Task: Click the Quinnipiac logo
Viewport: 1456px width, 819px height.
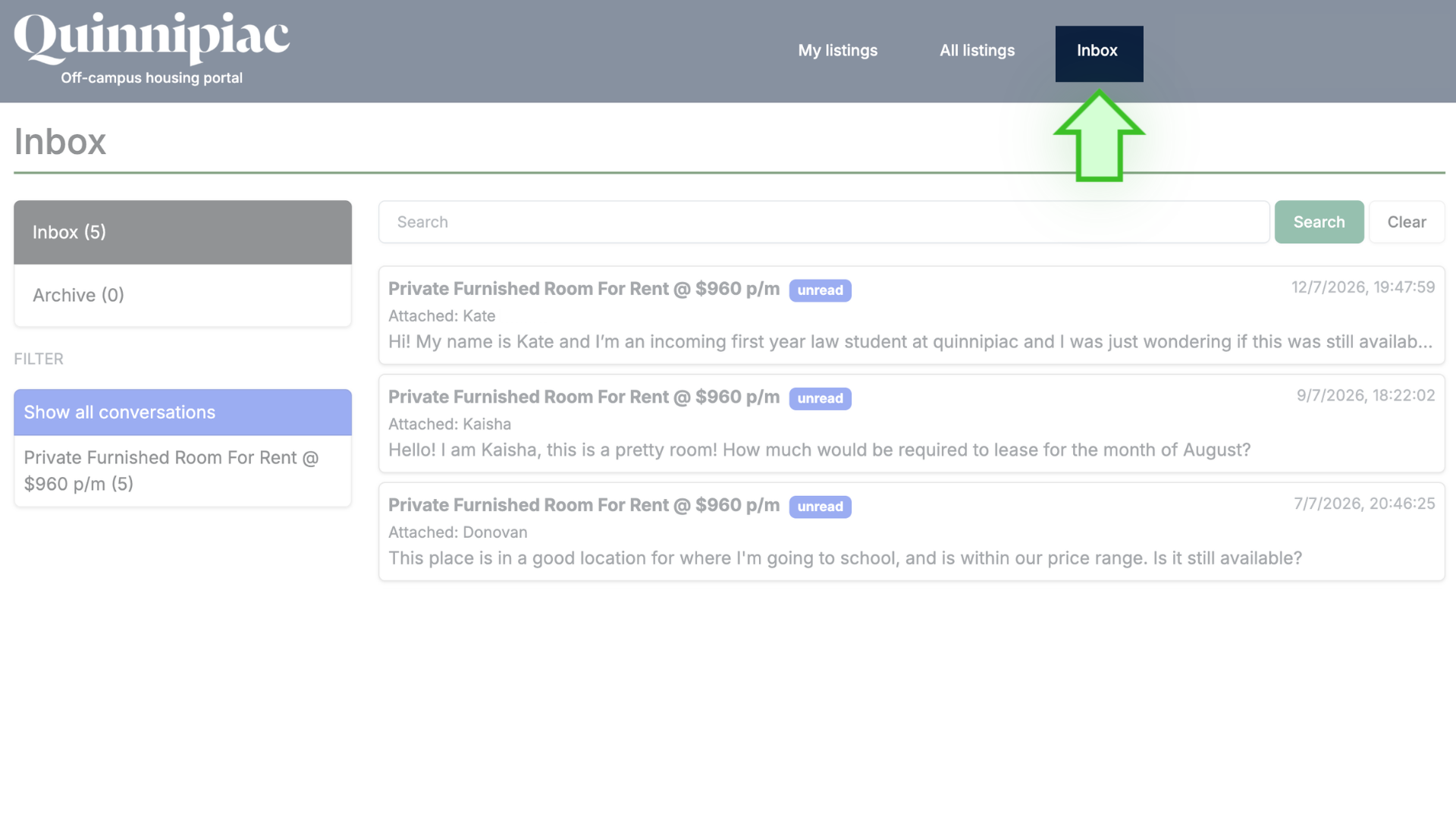Action: 152,38
